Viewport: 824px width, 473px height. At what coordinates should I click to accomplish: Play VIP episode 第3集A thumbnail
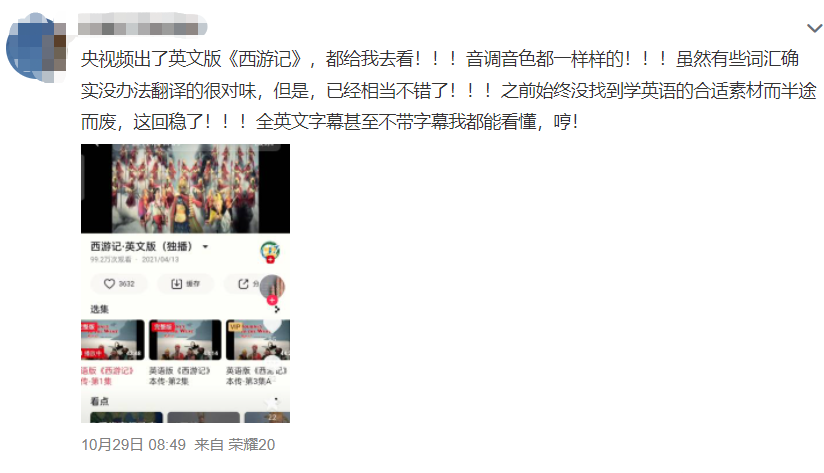click(258, 340)
